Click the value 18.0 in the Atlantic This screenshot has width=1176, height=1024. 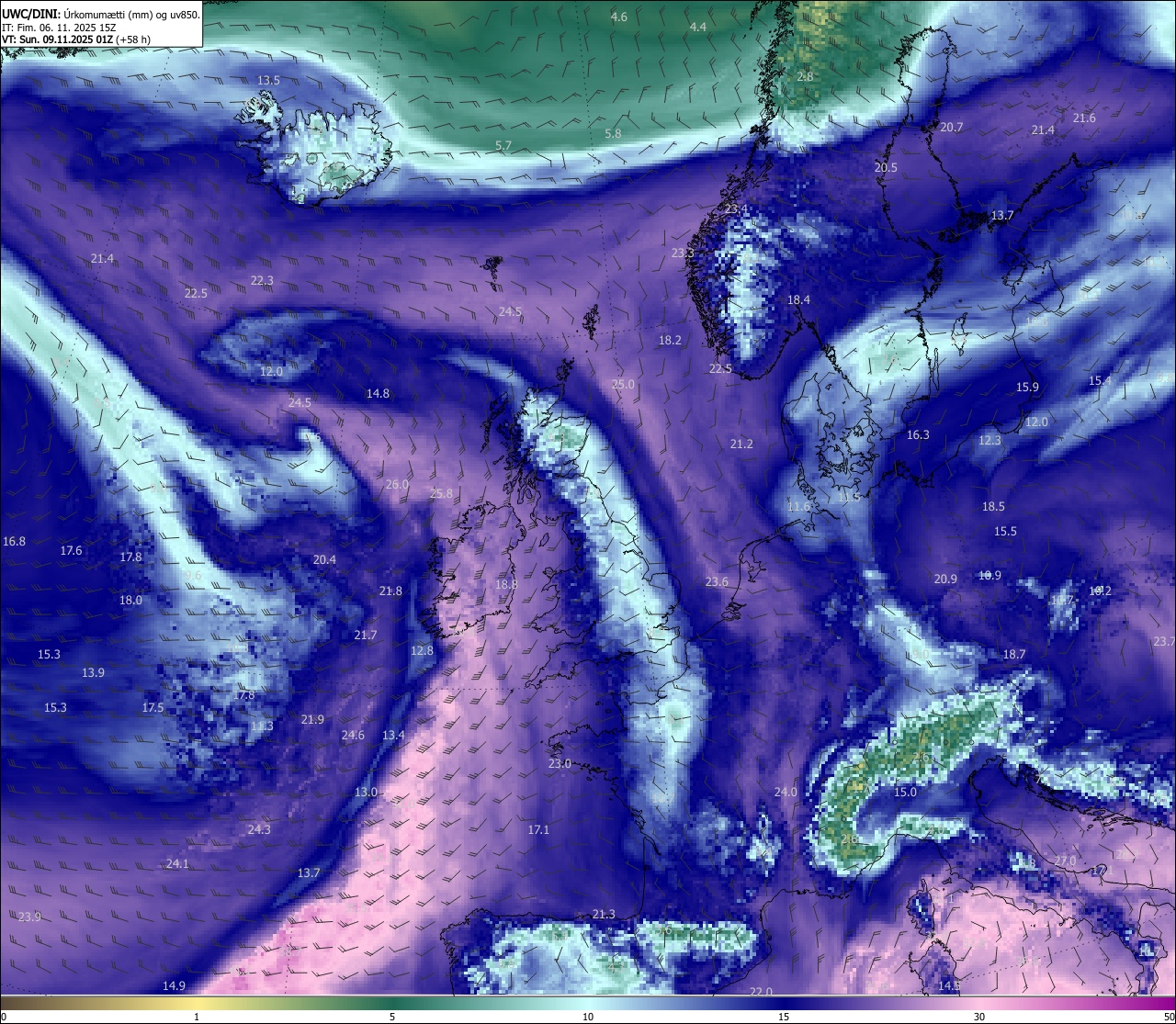(x=130, y=601)
